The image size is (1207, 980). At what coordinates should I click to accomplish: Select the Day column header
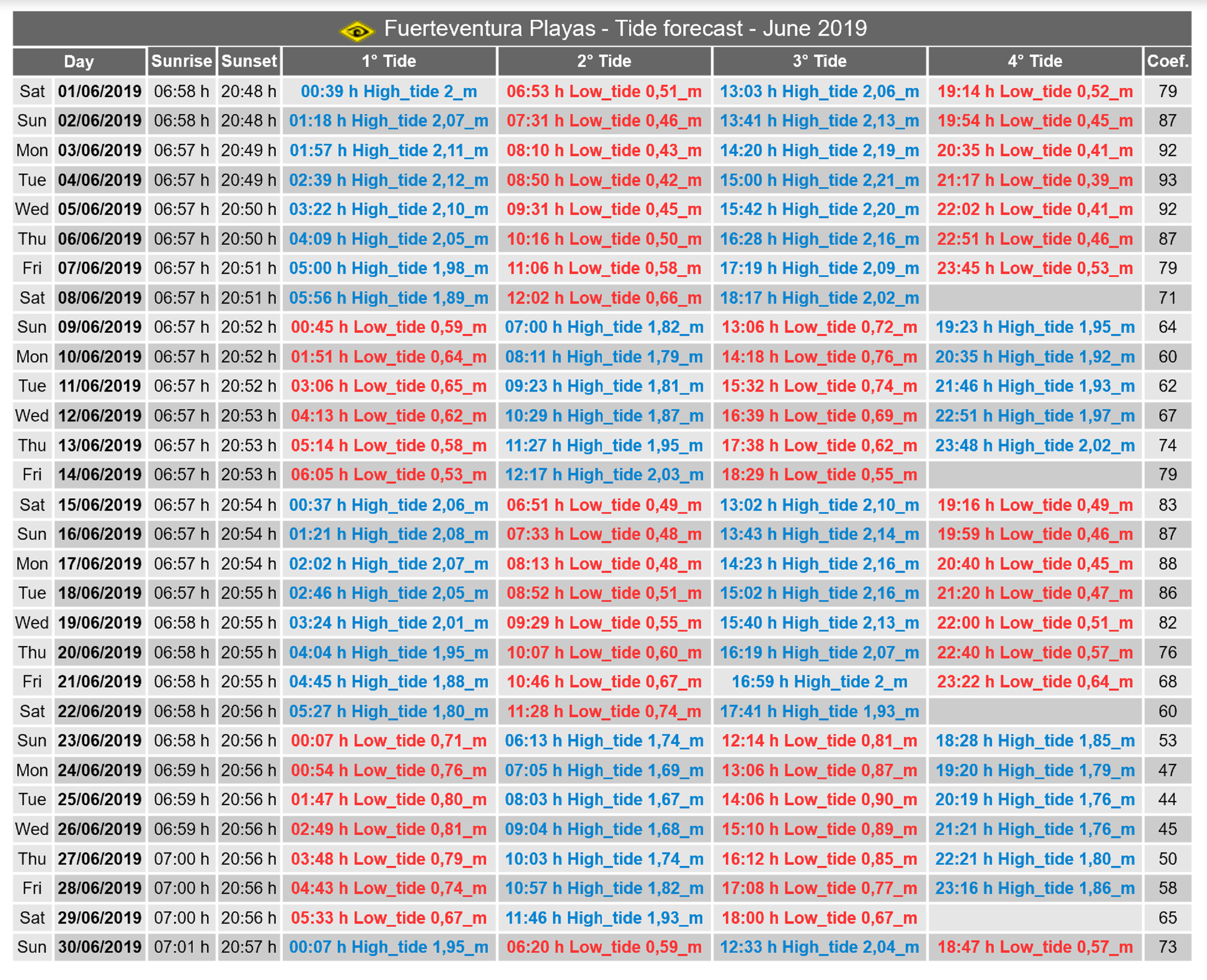(x=79, y=61)
